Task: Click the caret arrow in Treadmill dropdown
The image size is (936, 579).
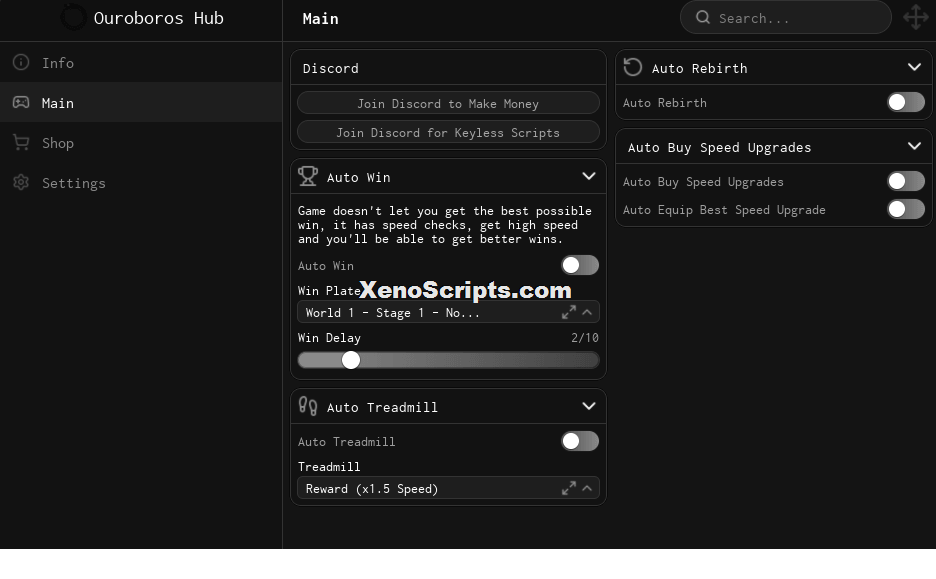Action: 587,488
